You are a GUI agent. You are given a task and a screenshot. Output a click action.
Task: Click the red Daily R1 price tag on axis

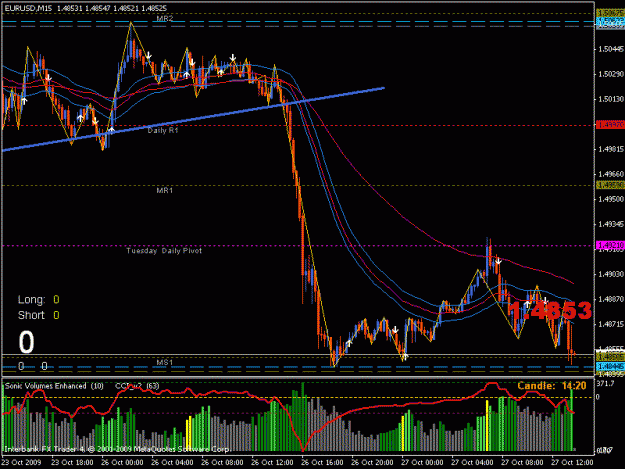point(610,125)
